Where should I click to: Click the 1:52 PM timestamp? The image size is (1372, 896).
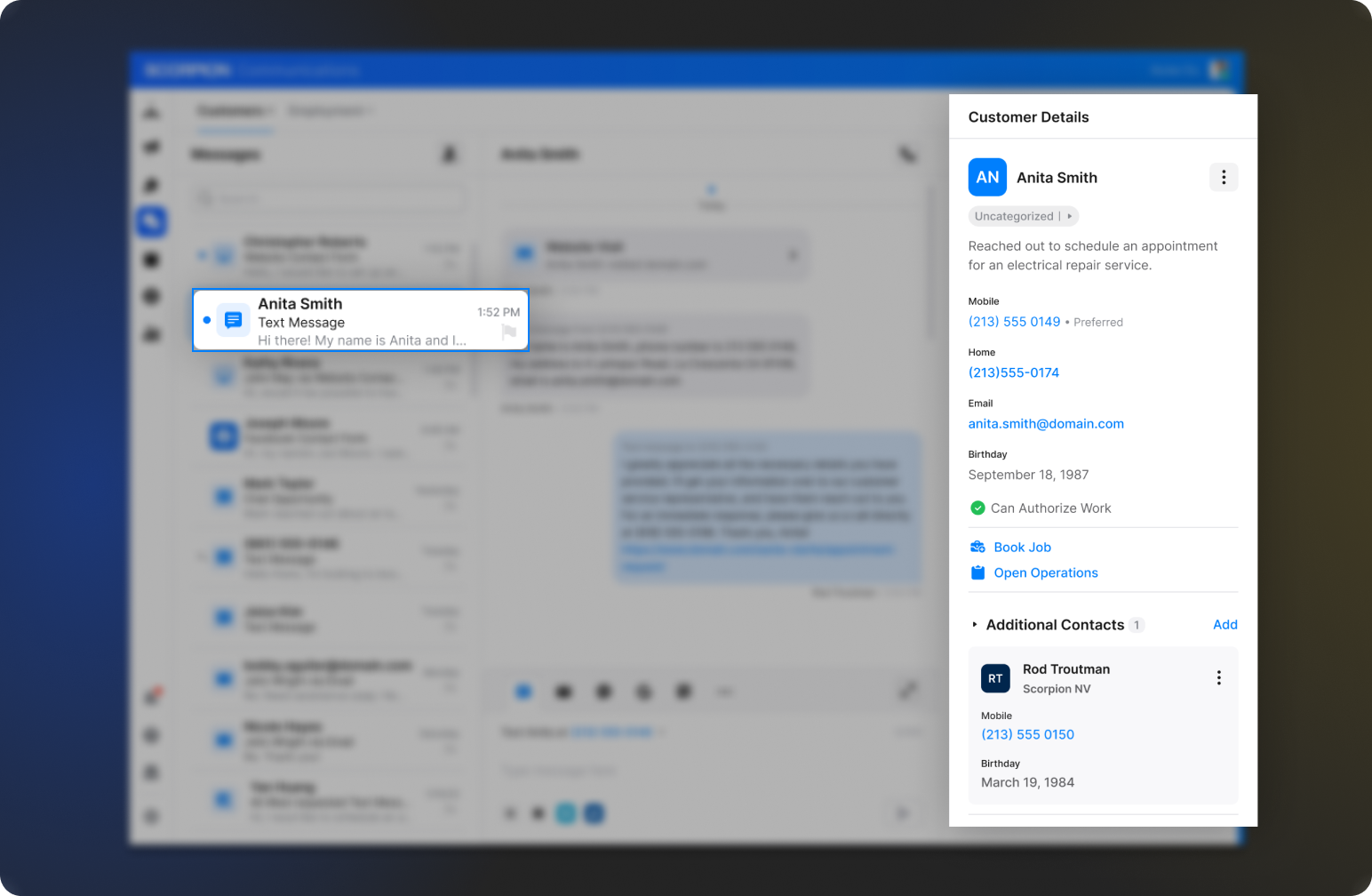pyautogui.click(x=499, y=312)
